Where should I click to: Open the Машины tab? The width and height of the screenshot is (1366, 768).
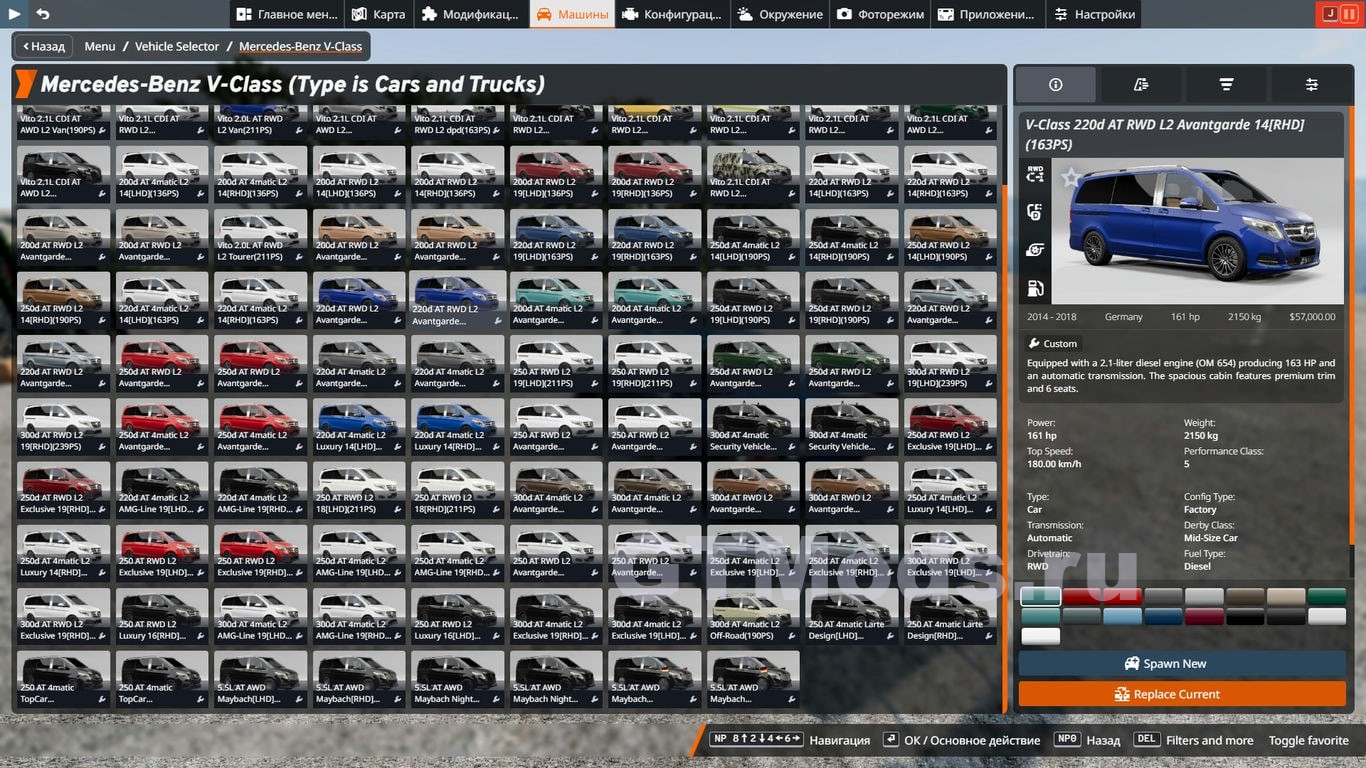tap(572, 14)
